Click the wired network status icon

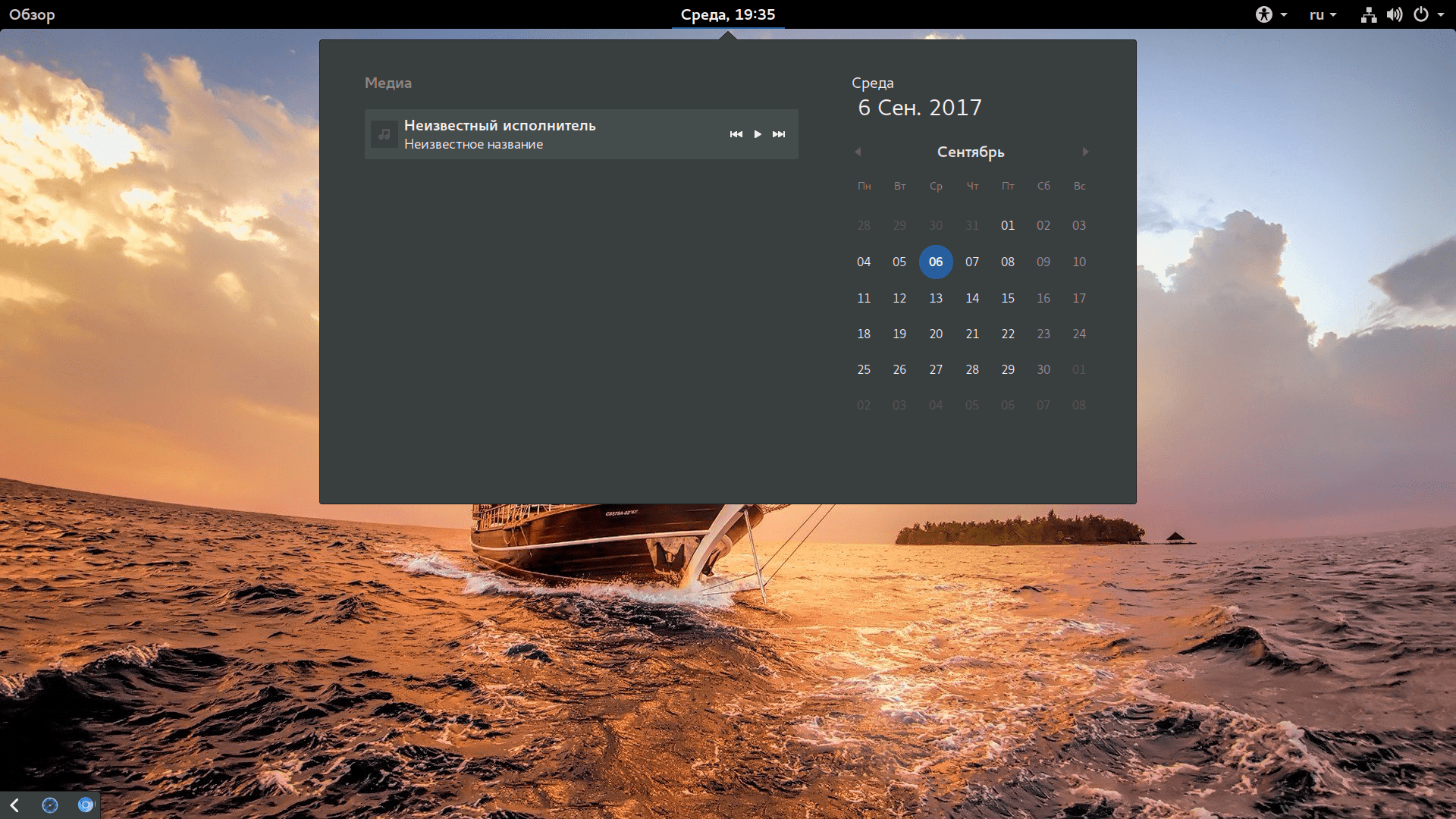1369,14
